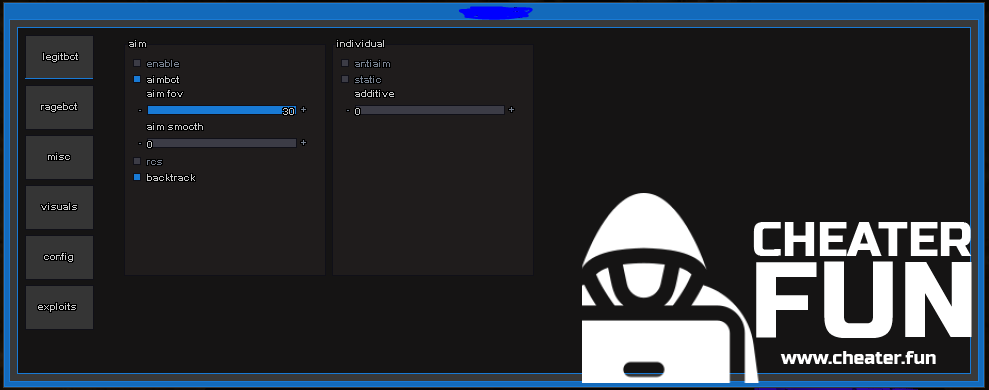This screenshot has width=989, height=390.
Task: Decrease aim smooth with minus button
Action: tap(140, 144)
